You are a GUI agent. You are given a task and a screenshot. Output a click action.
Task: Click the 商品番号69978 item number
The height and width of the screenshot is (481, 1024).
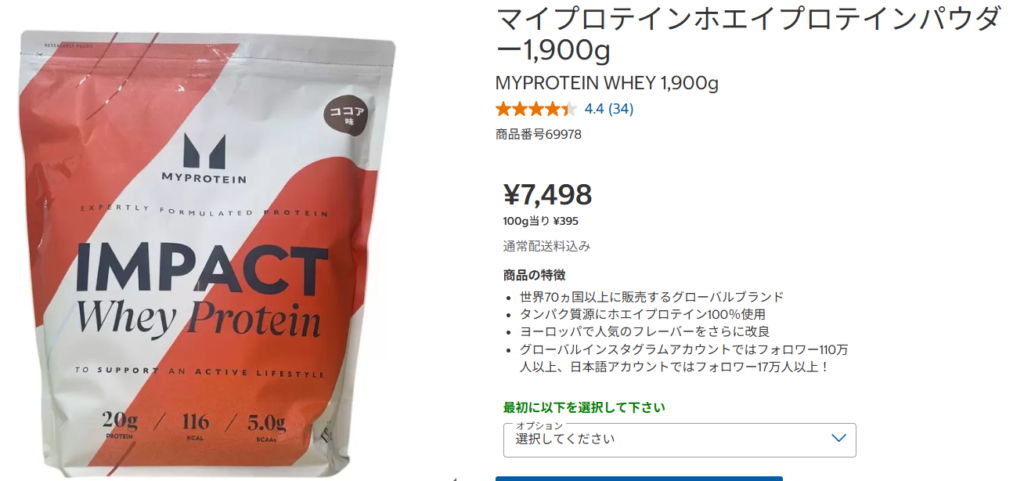coord(538,135)
